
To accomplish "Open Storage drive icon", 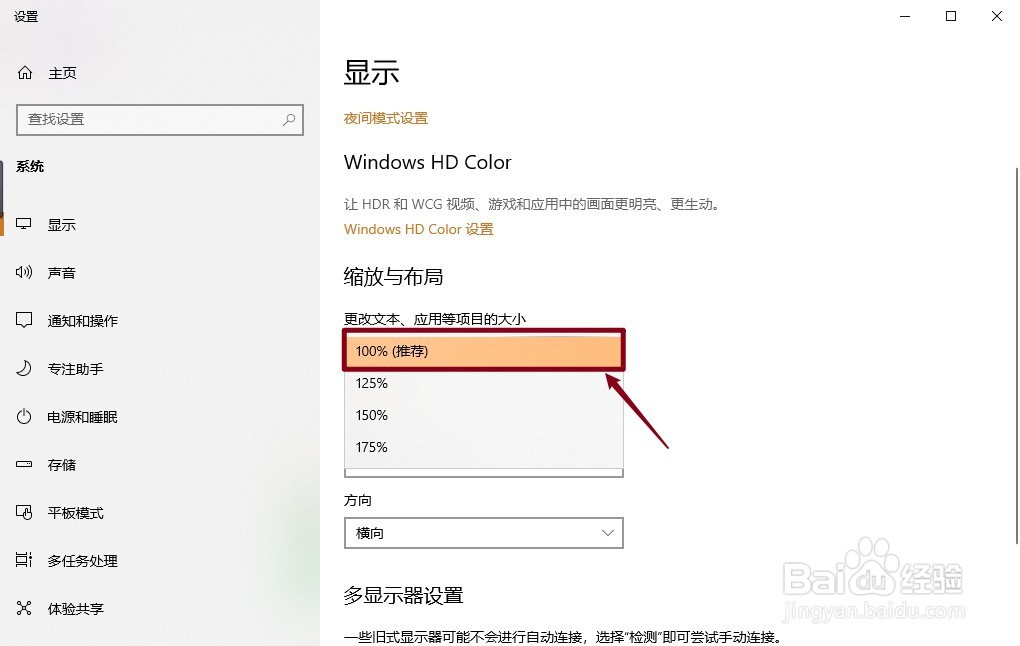I will pos(25,465).
